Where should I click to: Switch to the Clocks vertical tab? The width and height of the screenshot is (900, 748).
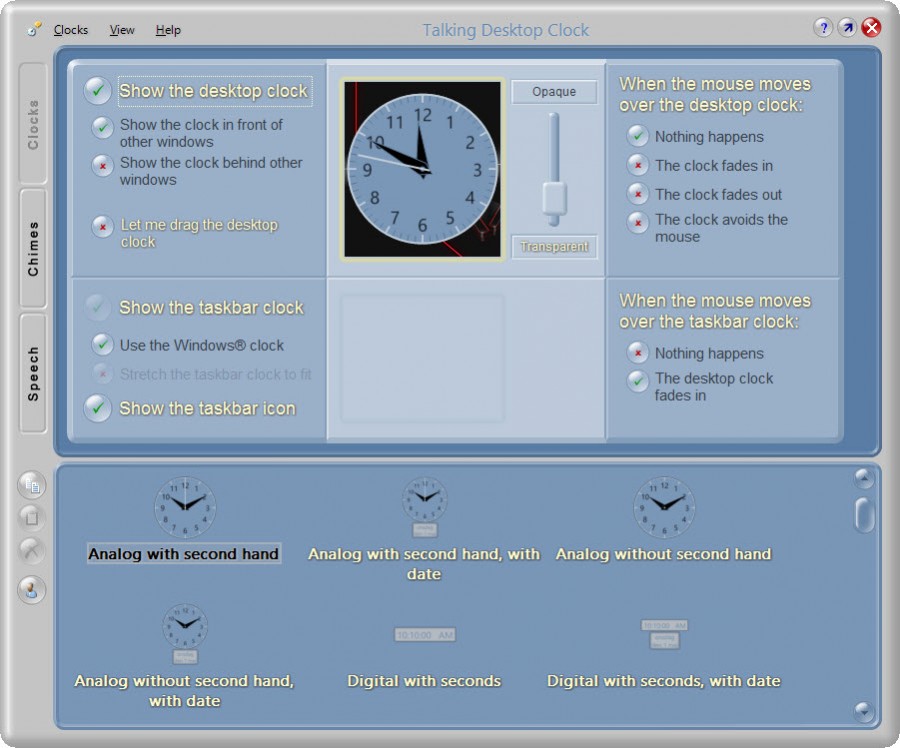33,124
